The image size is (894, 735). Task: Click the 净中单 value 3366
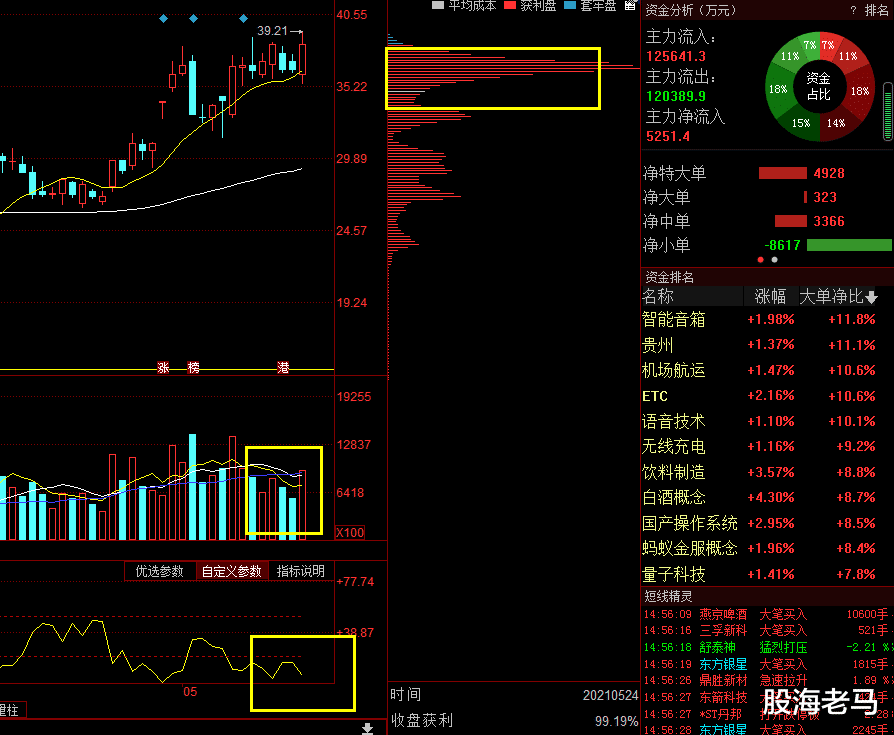[828, 221]
